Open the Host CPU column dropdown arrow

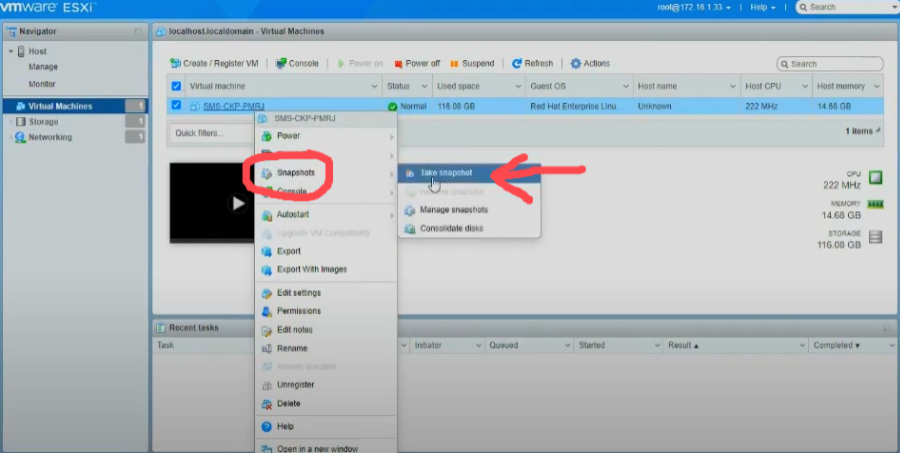(x=805, y=86)
